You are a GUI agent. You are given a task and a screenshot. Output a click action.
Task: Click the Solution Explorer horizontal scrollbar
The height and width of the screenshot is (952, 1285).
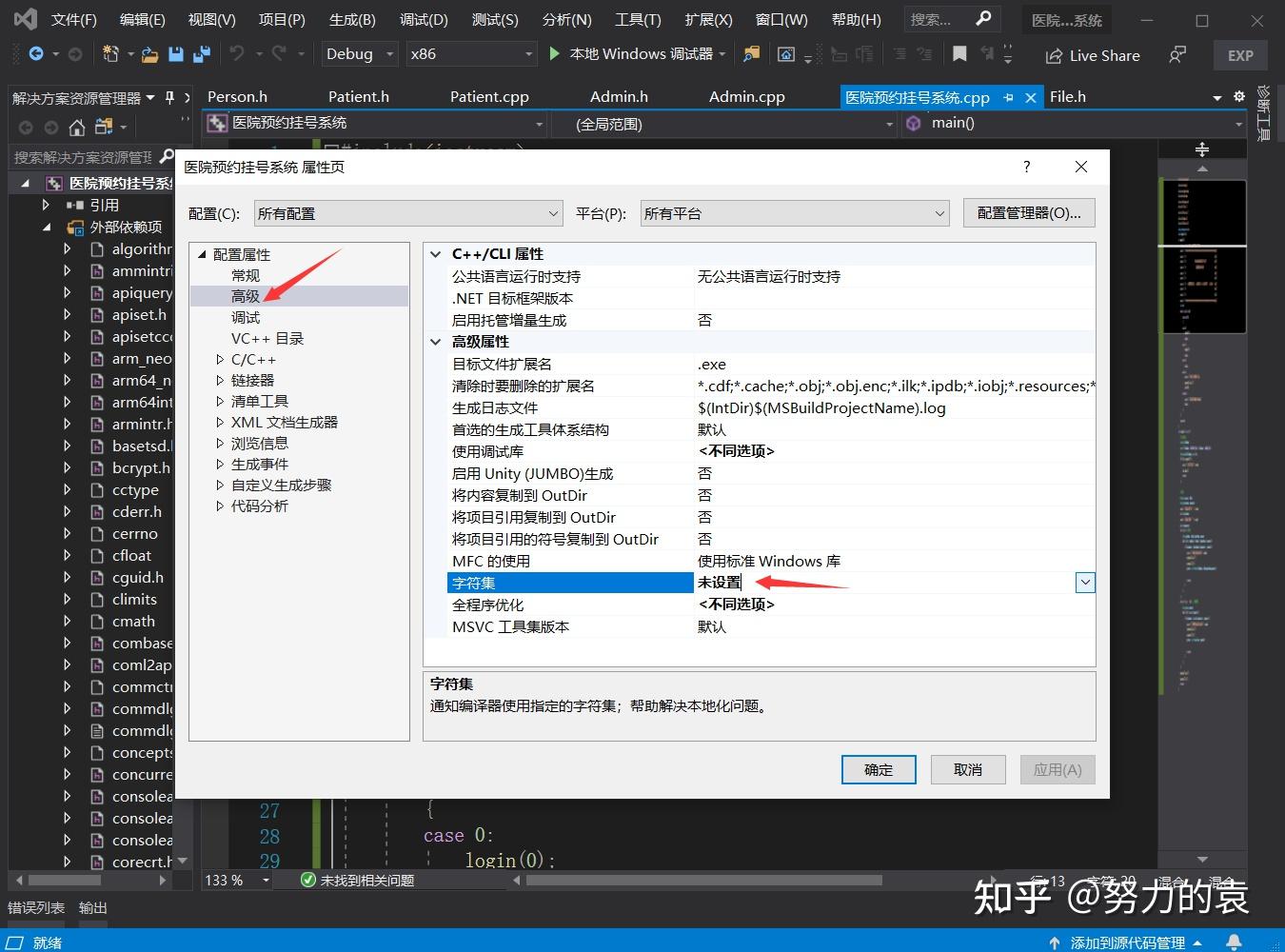pos(90,881)
